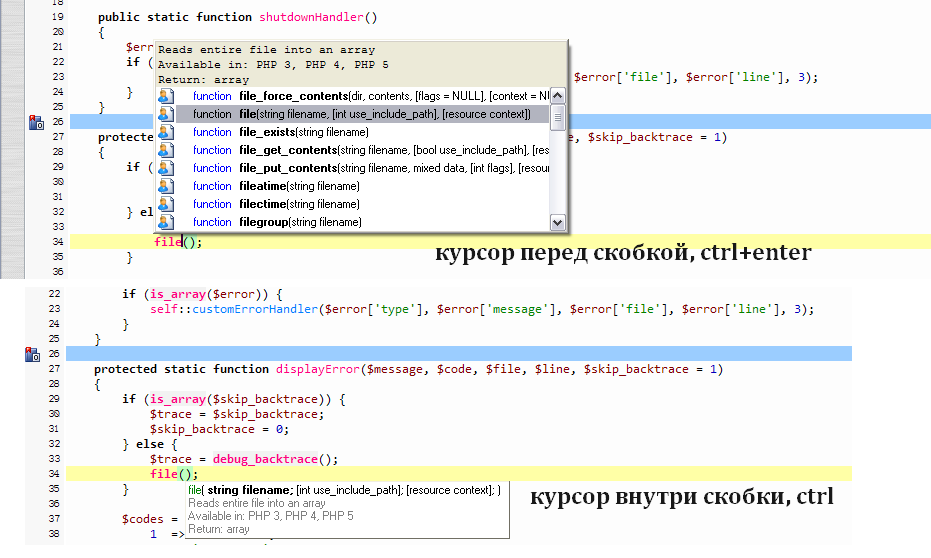Image resolution: width=931 pixels, height=558 pixels.
Task: Click bookmark icon on line 26 in bottom editor
Action: coord(33,354)
